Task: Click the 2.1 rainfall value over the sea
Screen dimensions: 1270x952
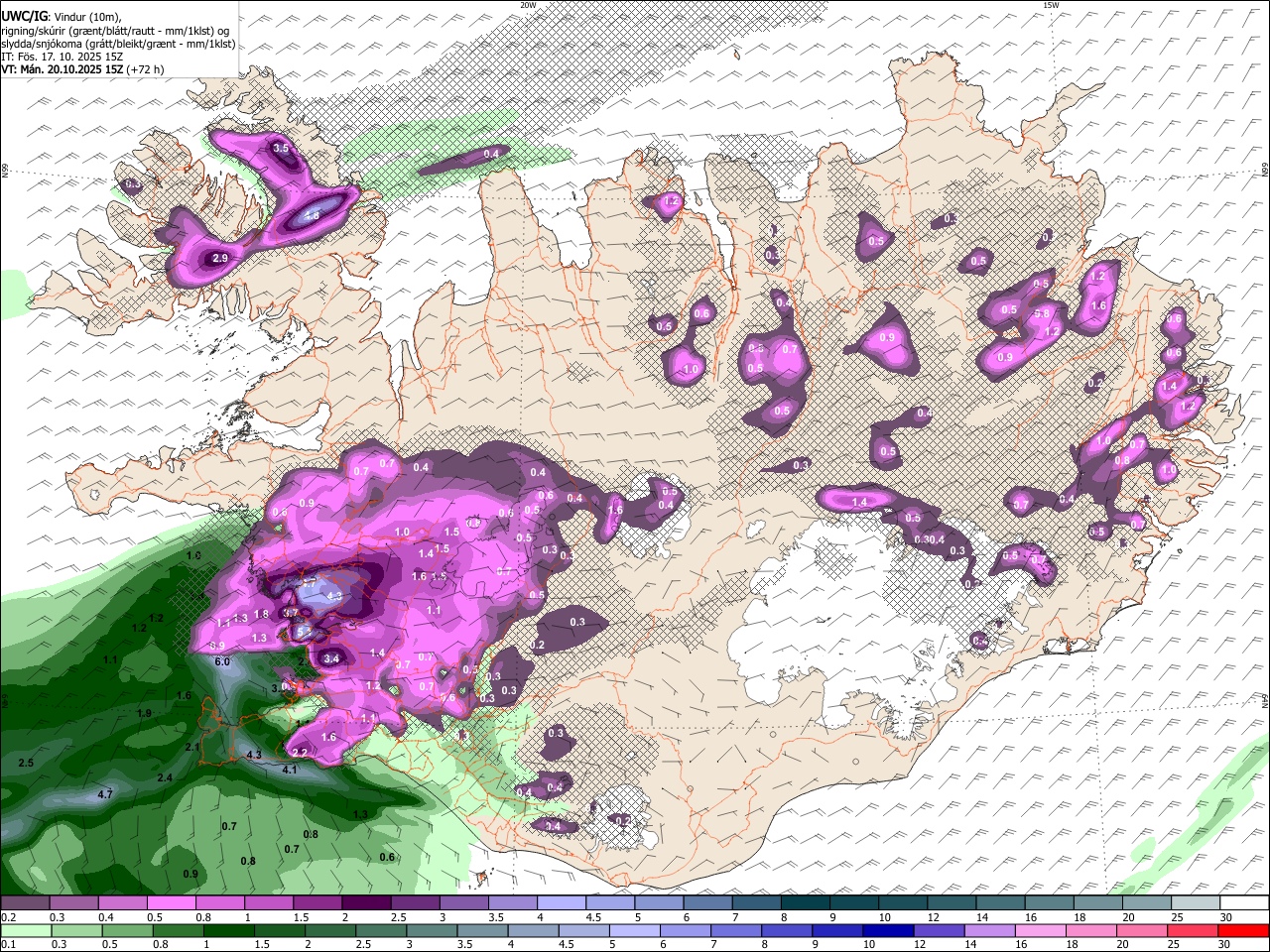Action: coord(192,747)
